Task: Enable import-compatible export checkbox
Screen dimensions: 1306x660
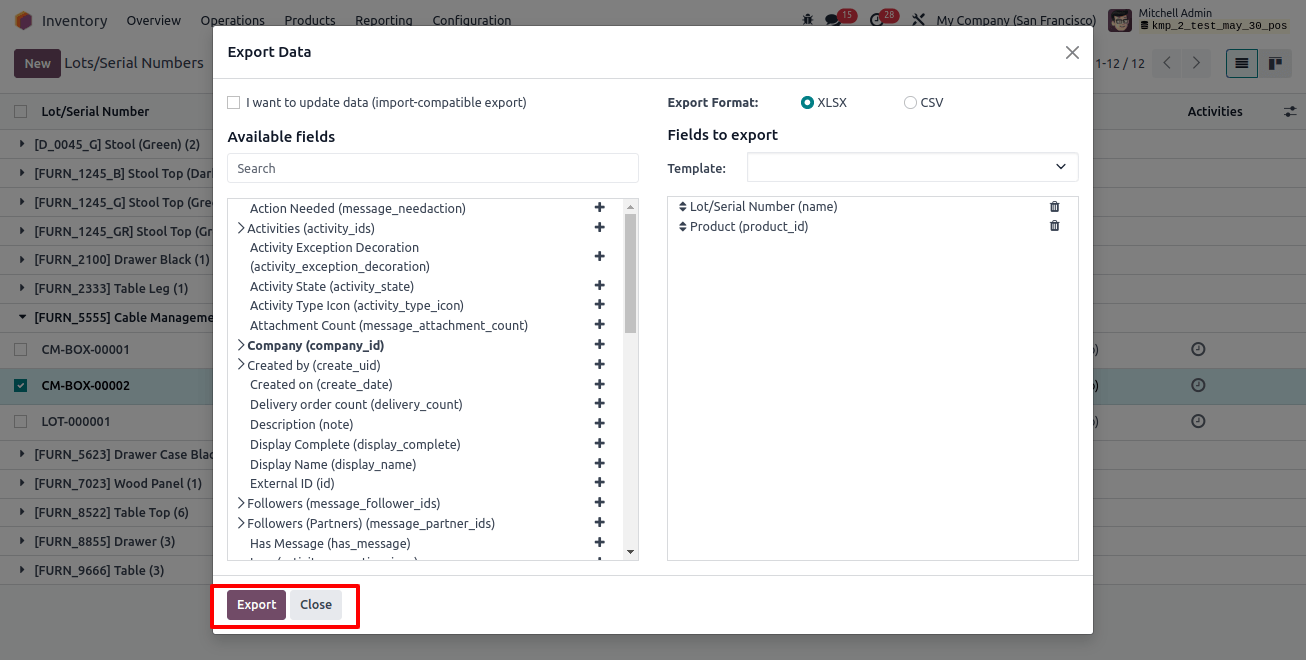Action: (x=234, y=102)
